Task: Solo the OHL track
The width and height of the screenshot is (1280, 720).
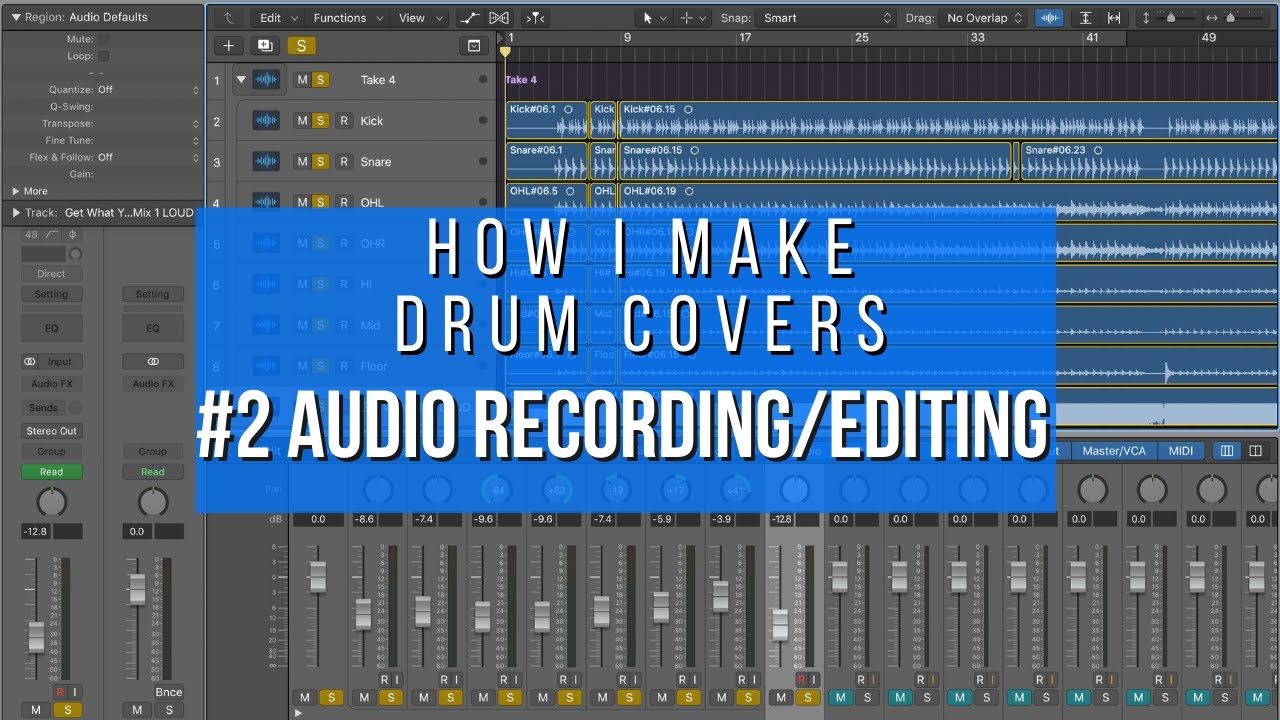Action: pyautogui.click(x=320, y=202)
